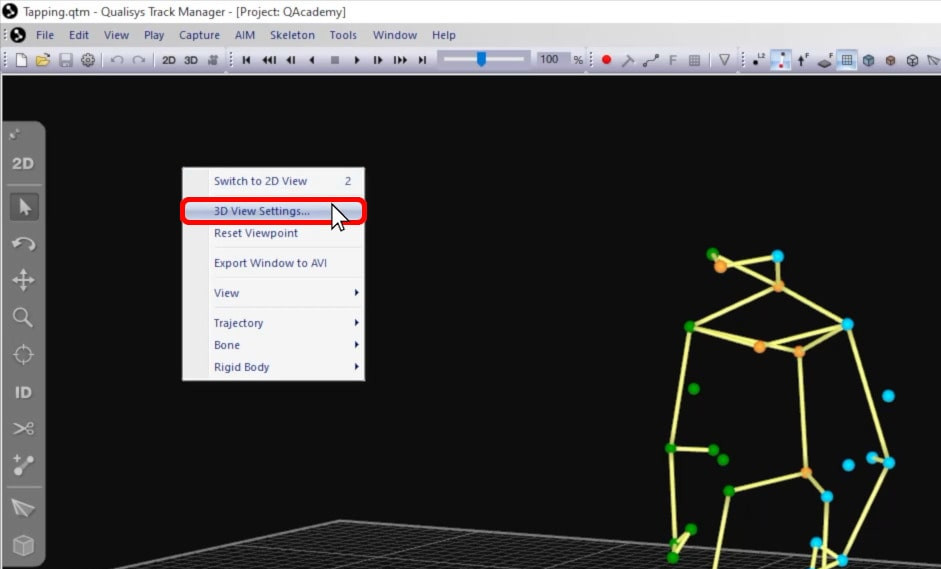
Task: Switch to 2D in the left sidebar
Action: point(23,163)
